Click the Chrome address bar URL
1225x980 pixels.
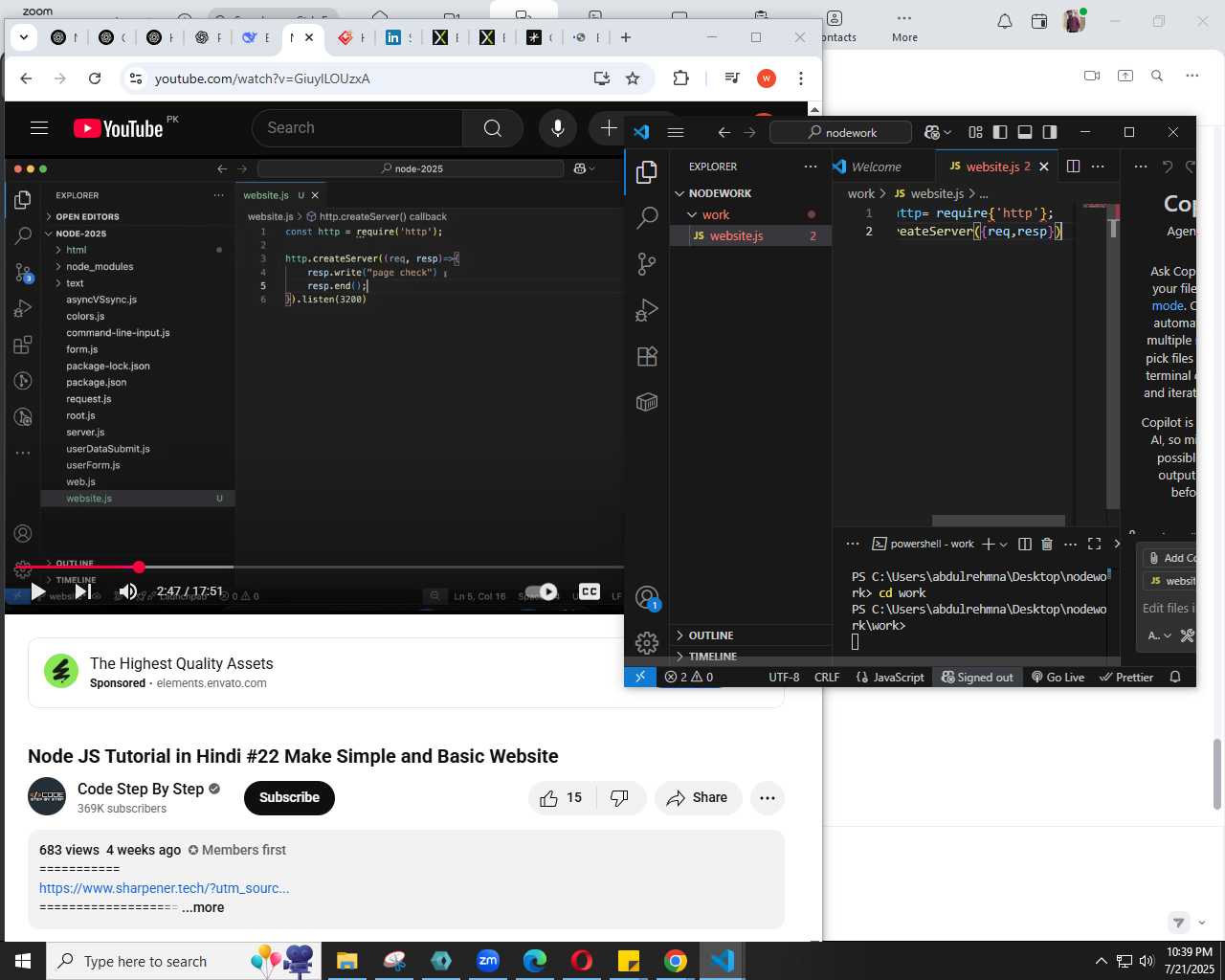click(262, 78)
